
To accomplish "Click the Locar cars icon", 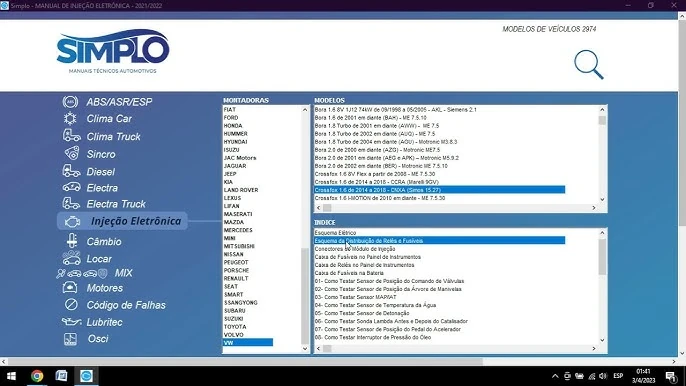I will point(71,258).
